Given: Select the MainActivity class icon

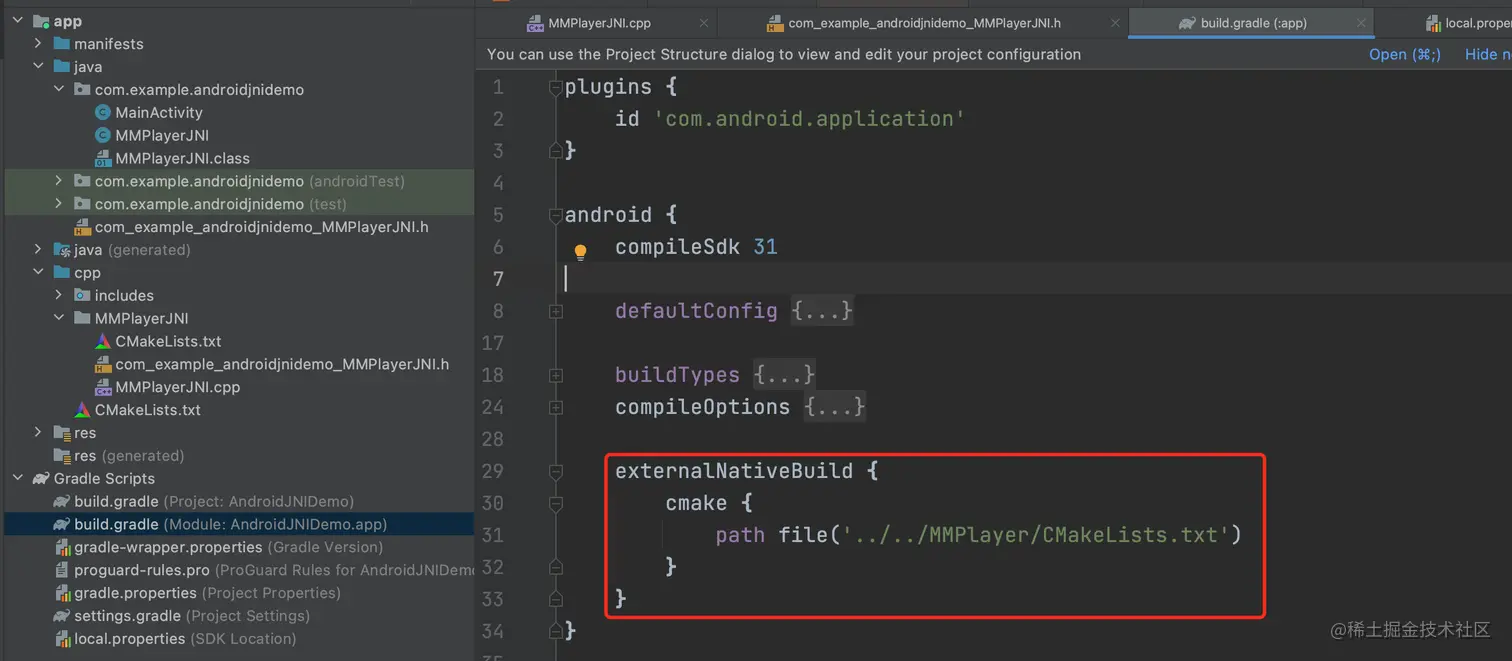Looking at the screenshot, I should point(102,113).
